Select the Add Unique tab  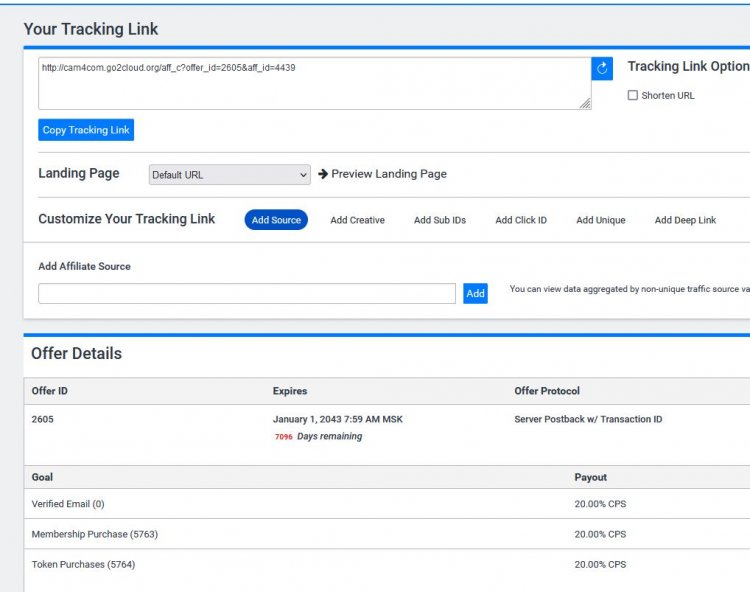click(601, 220)
